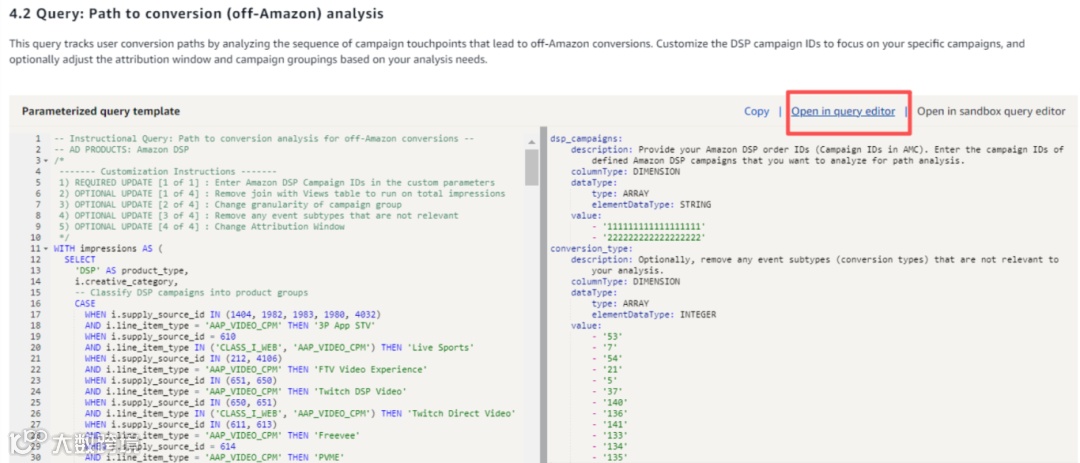Click the 'Parameterized query template' title

pyautogui.click(x=101, y=111)
